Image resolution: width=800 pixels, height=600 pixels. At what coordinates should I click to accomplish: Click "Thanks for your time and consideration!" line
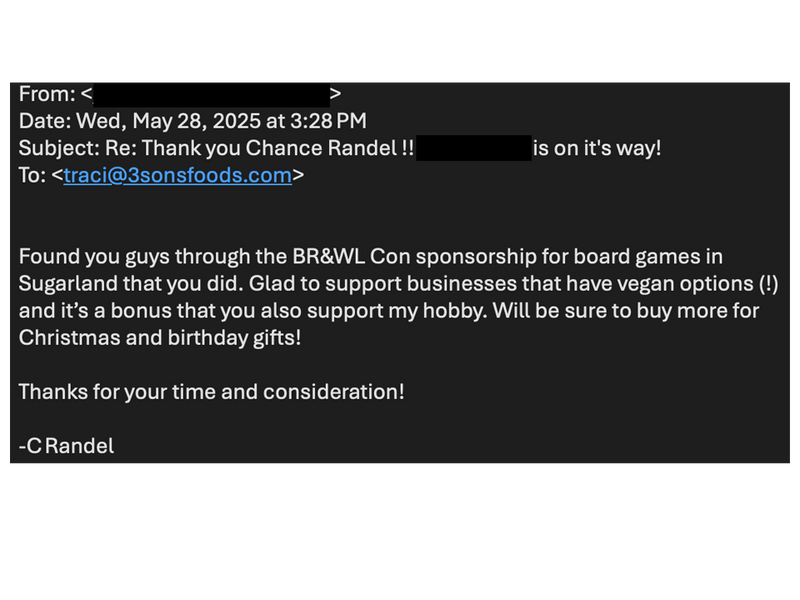click(212, 392)
